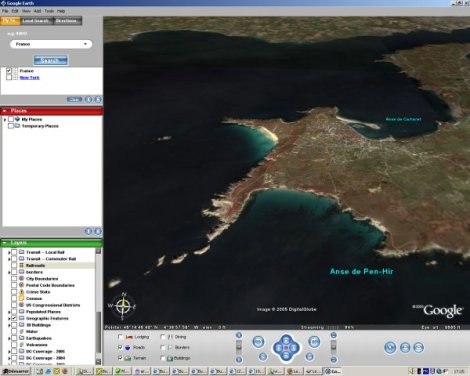This screenshot has width=470, height=376.
Task: Click the move down arrow on navigation pad
Action: tap(286, 356)
